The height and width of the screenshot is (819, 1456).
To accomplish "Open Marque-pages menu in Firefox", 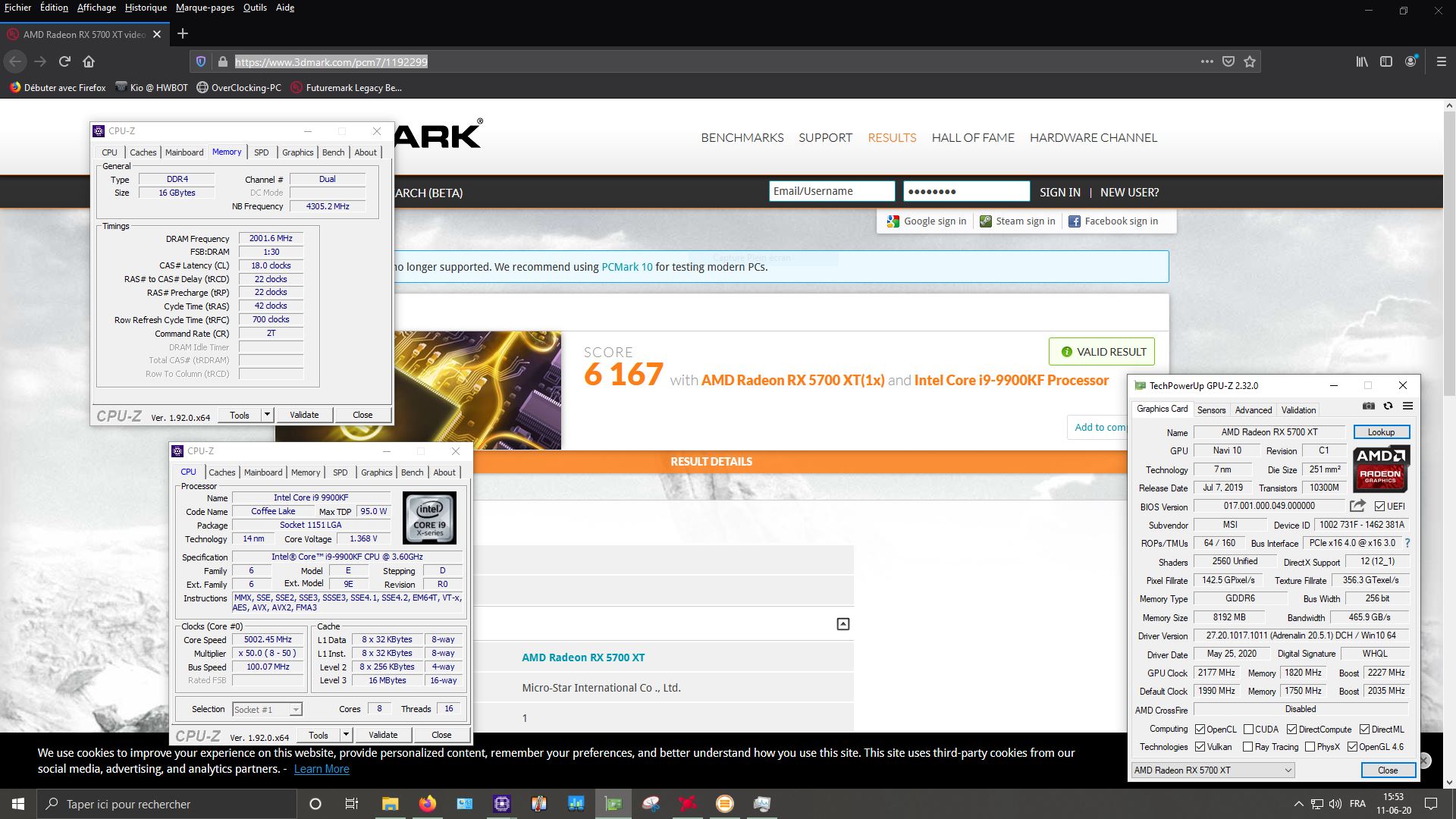I will (x=205, y=8).
